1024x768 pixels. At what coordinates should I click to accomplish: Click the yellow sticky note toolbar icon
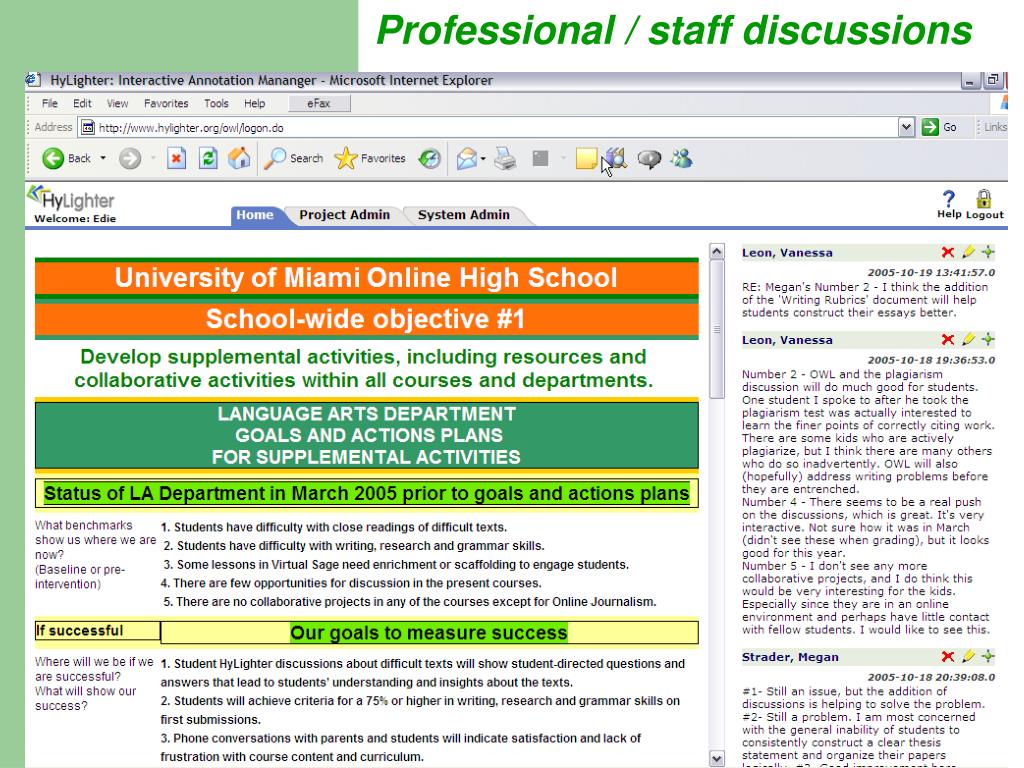(586, 159)
